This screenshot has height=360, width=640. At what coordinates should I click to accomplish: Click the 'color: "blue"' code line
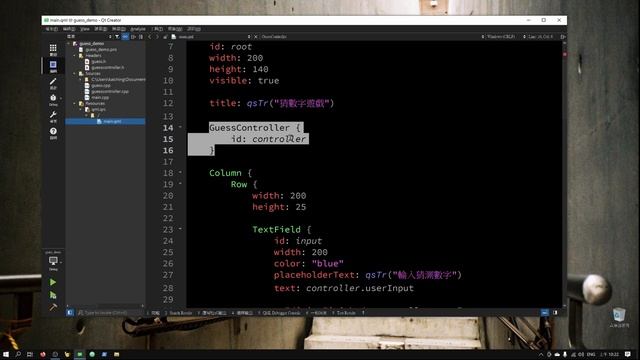point(309,264)
